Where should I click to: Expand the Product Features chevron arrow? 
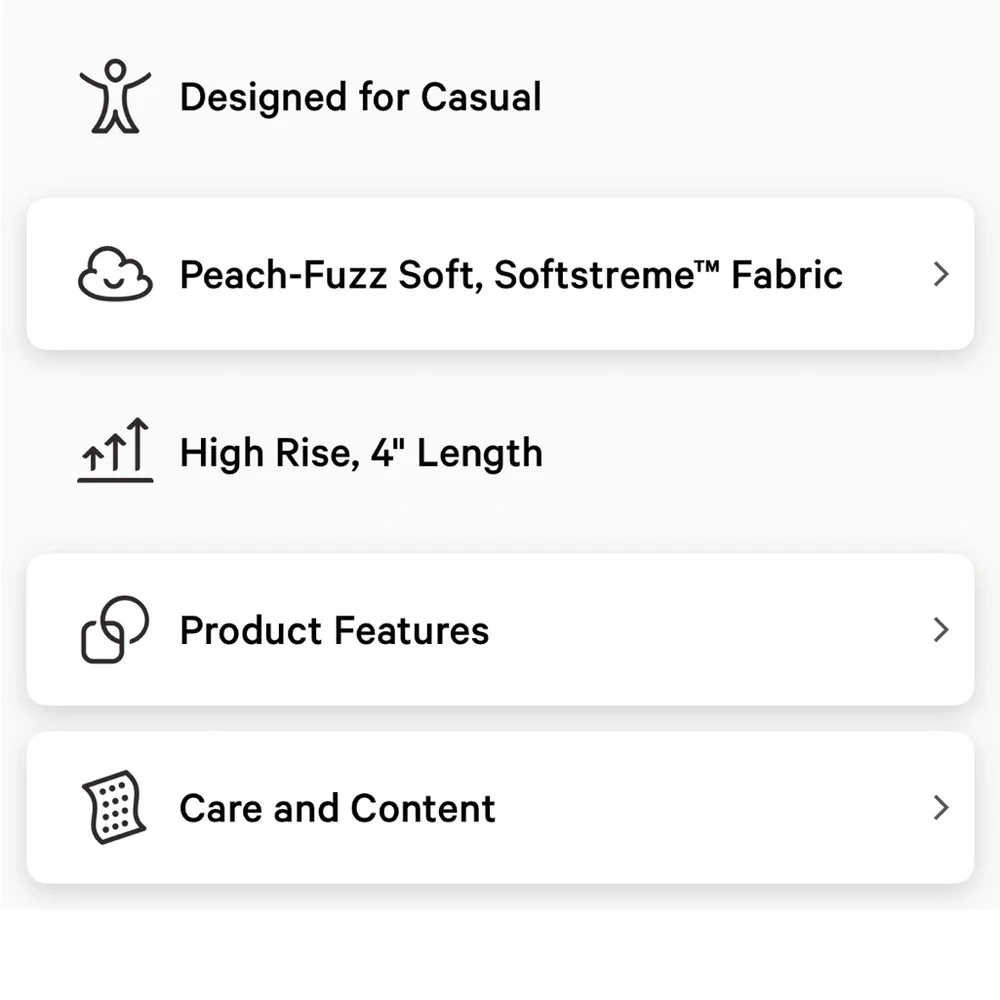pyautogui.click(x=940, y=630)
